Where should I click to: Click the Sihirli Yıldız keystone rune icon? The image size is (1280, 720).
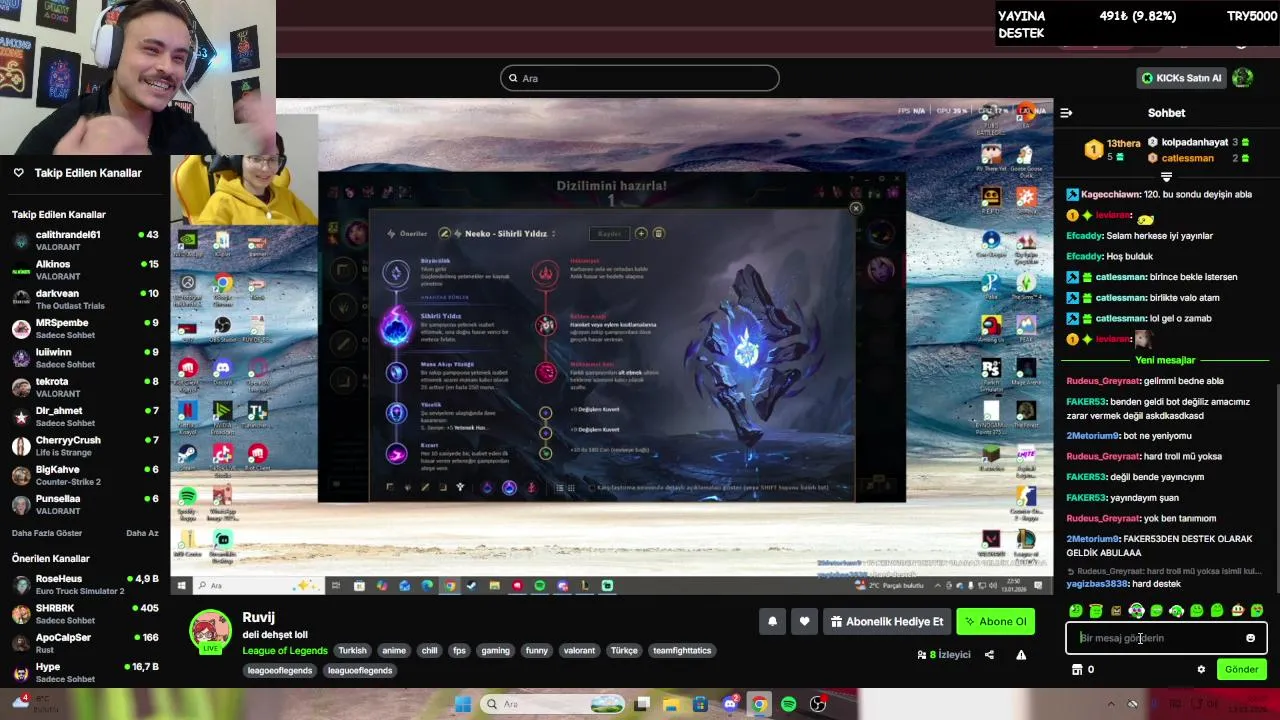coord(396,328)
